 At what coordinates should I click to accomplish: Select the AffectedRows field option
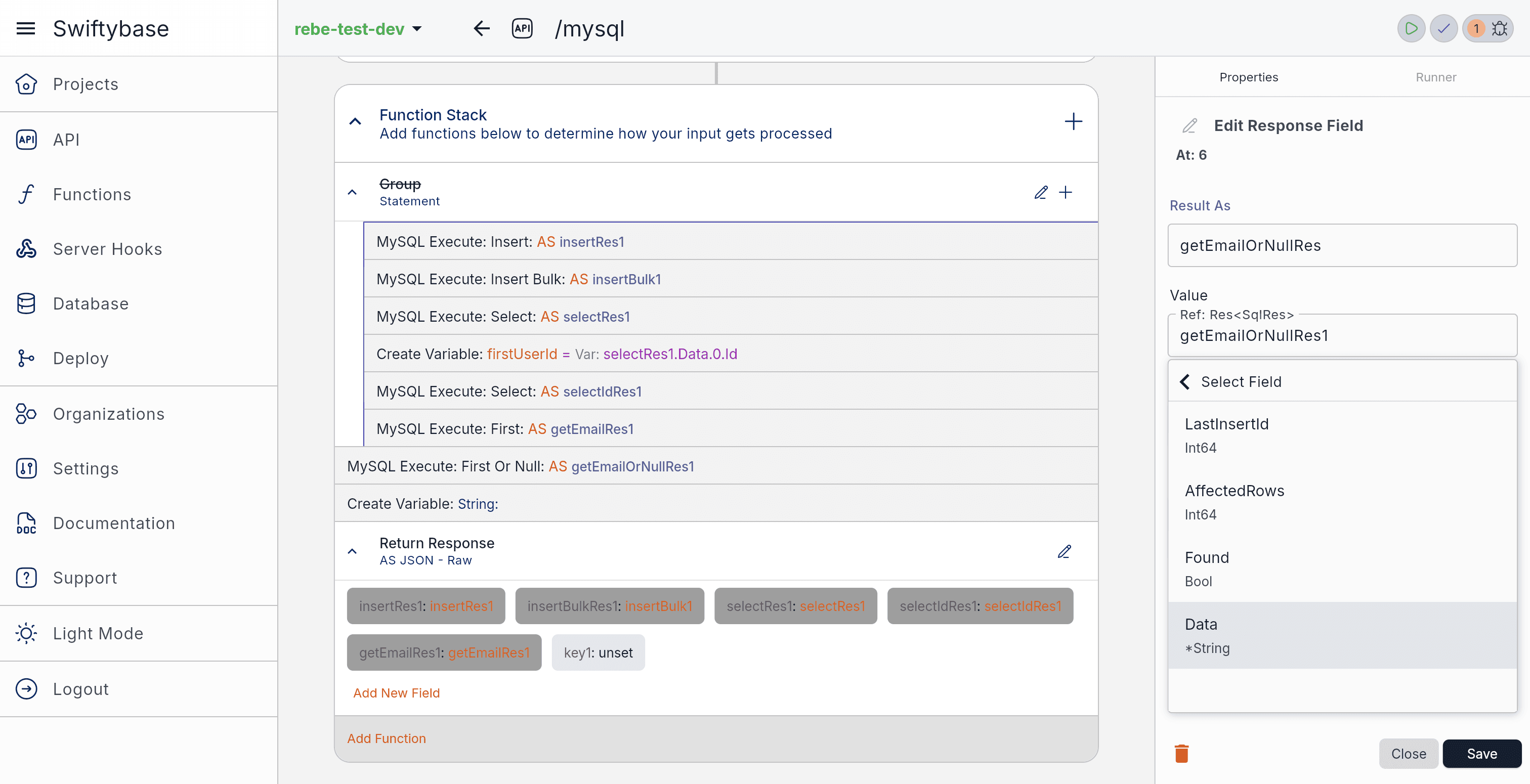(1342, 502)
